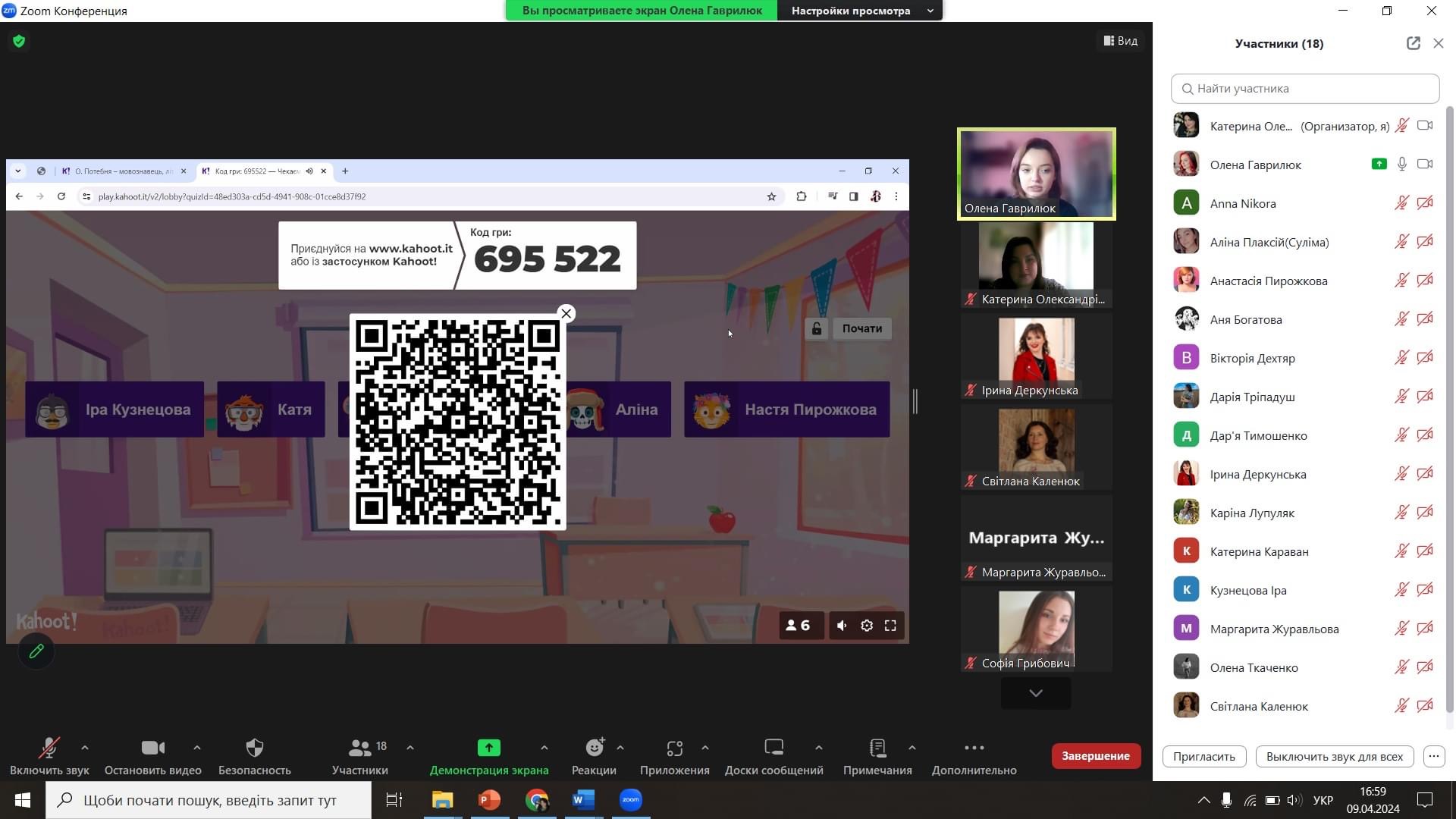
Task: Open annotation pencil tool
Action: (36, 651)
